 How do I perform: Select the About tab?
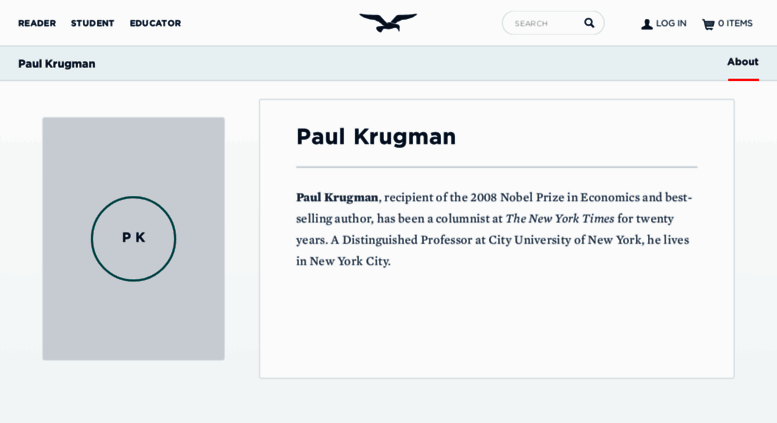tap(742, 62)
